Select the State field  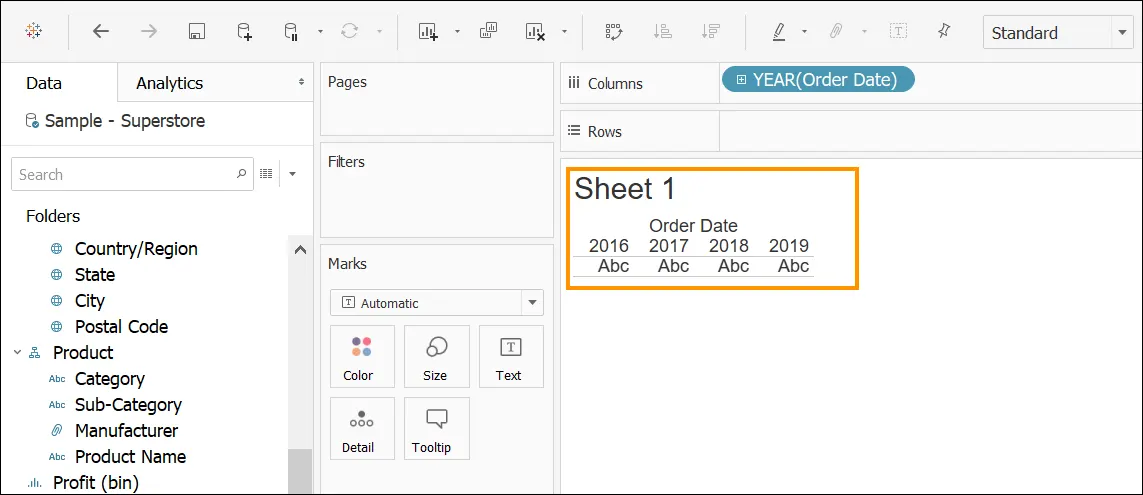[95, 275]
